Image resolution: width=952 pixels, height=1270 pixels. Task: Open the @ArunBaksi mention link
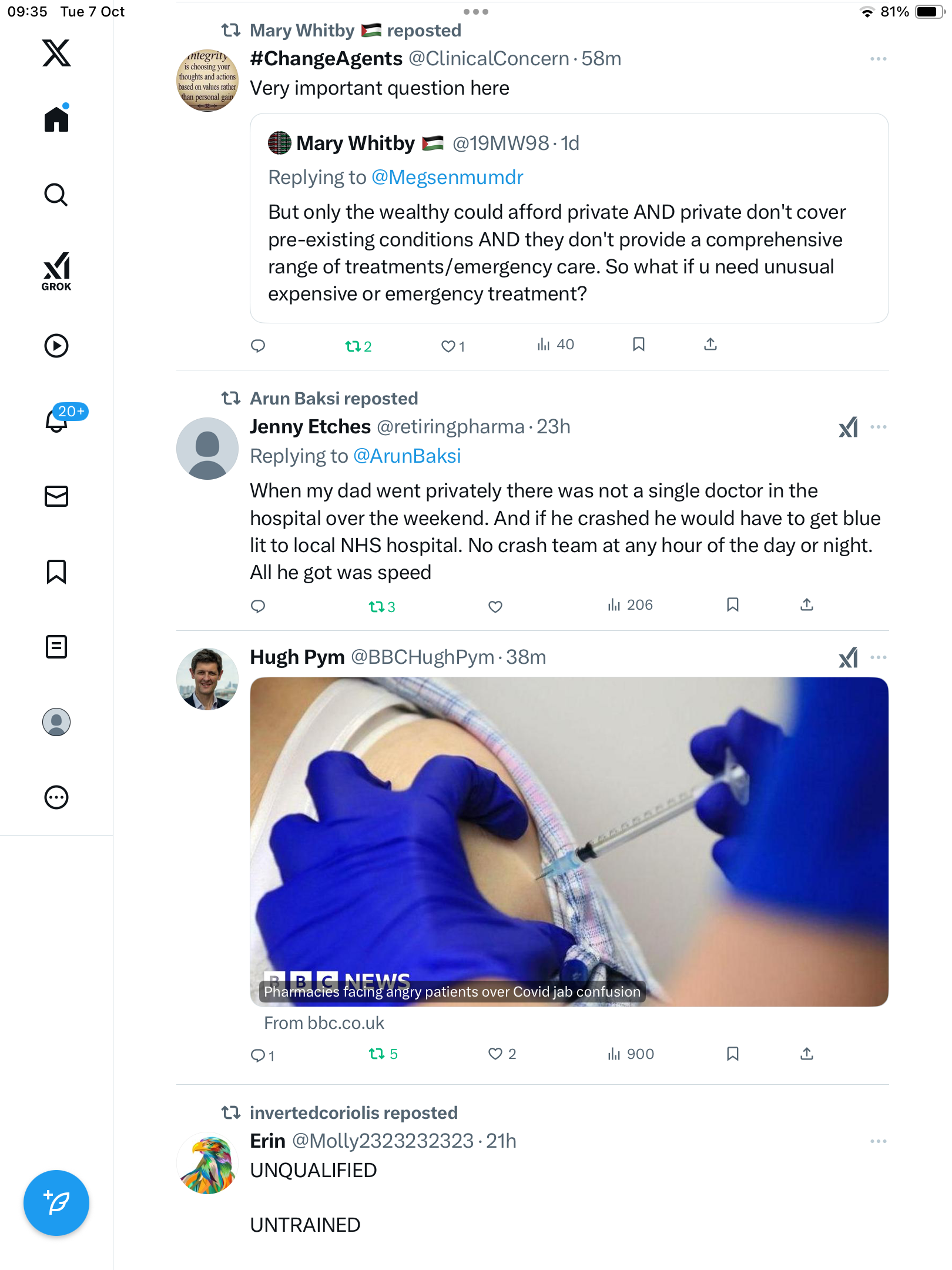(x=407, y=456)
